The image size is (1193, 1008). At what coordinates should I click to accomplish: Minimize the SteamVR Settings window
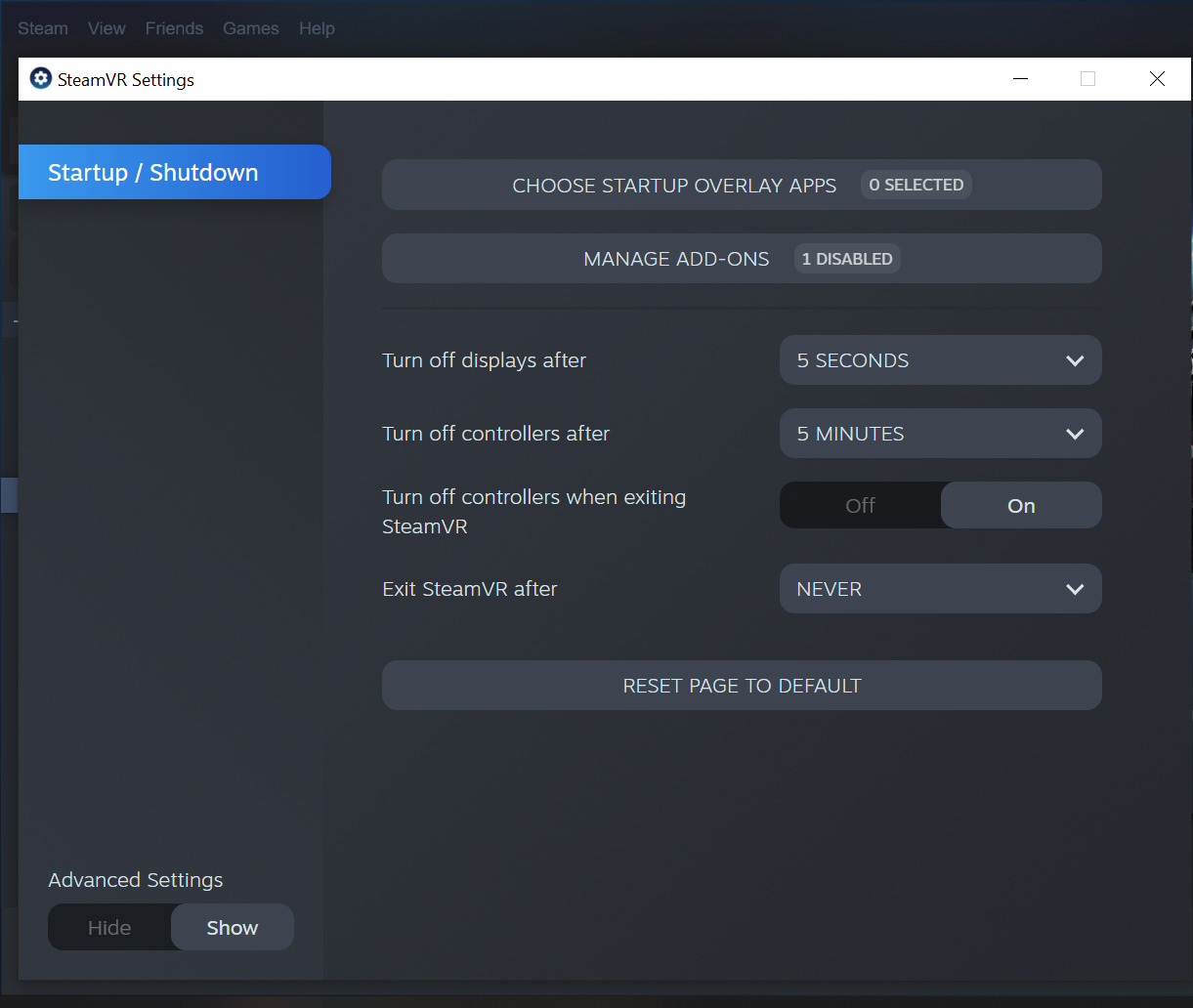pos(1019,79)
